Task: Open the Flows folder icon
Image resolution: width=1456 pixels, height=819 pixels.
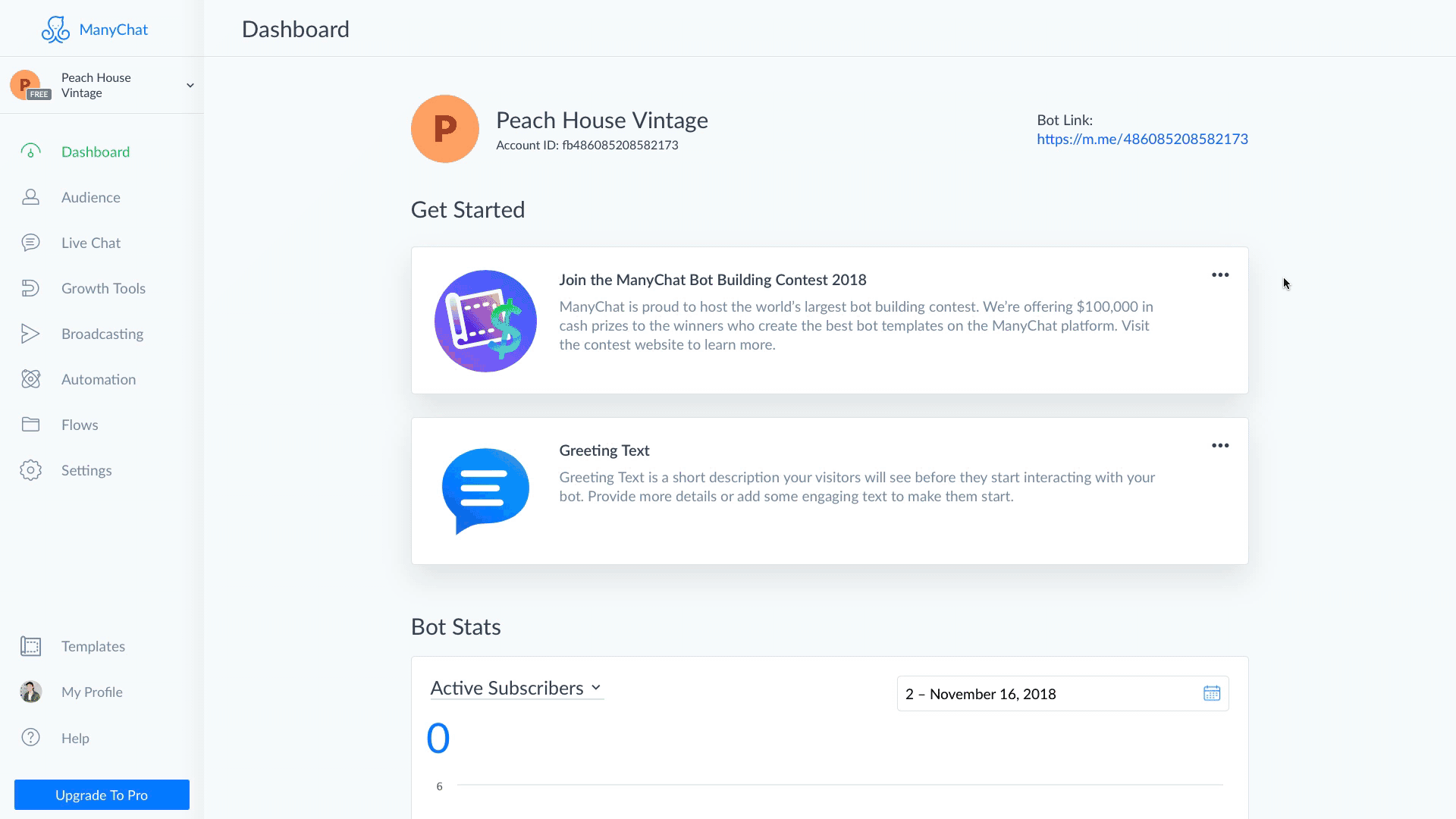Action: click(x=30, y=425)
